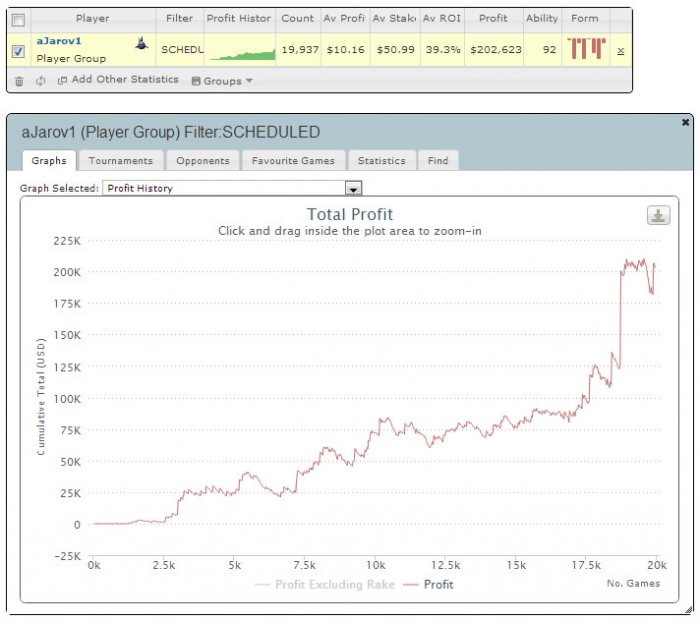Click Add Other Statistics
700x621 pixels.
pos(125,79)
